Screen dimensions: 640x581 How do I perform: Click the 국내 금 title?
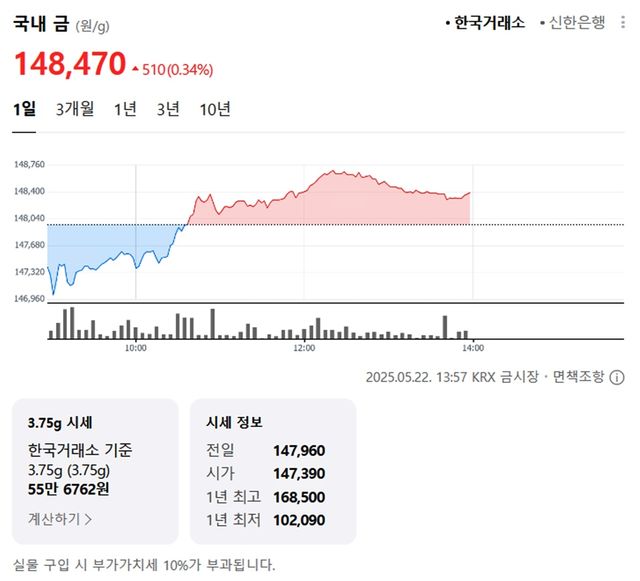(x=42, y=23)
